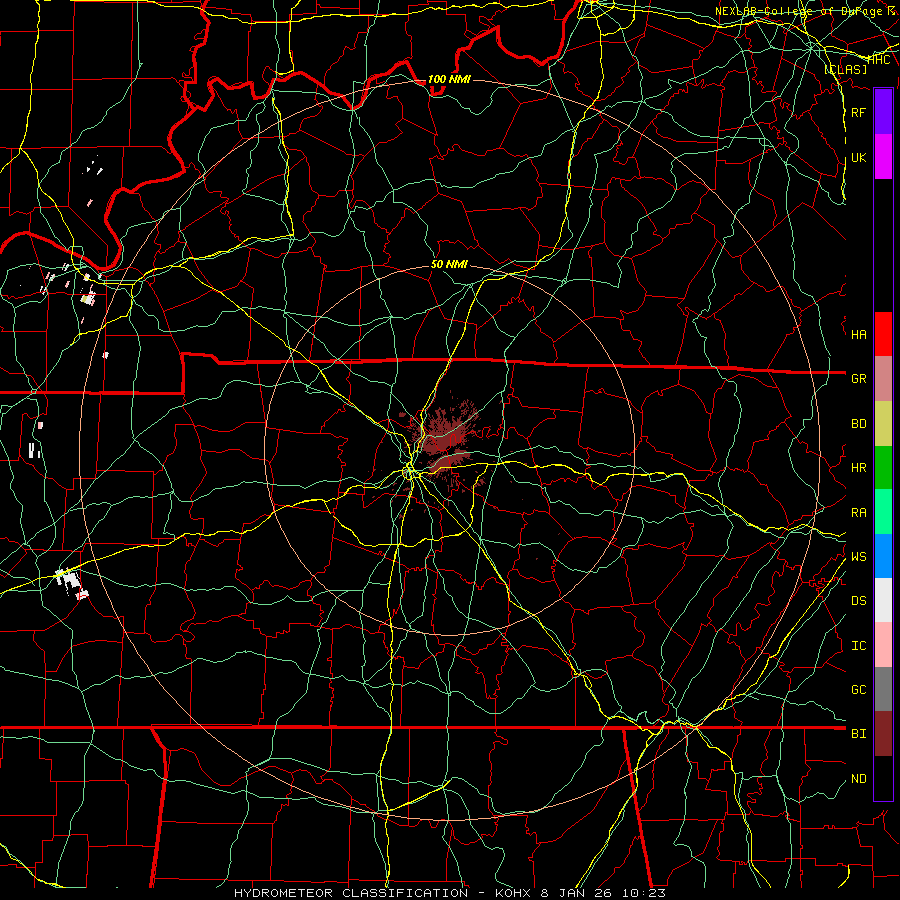Image resolution: width=900 pixels, height=900 pixels.
Task: Click the 'DS' legend label
Action: point(858,600)
